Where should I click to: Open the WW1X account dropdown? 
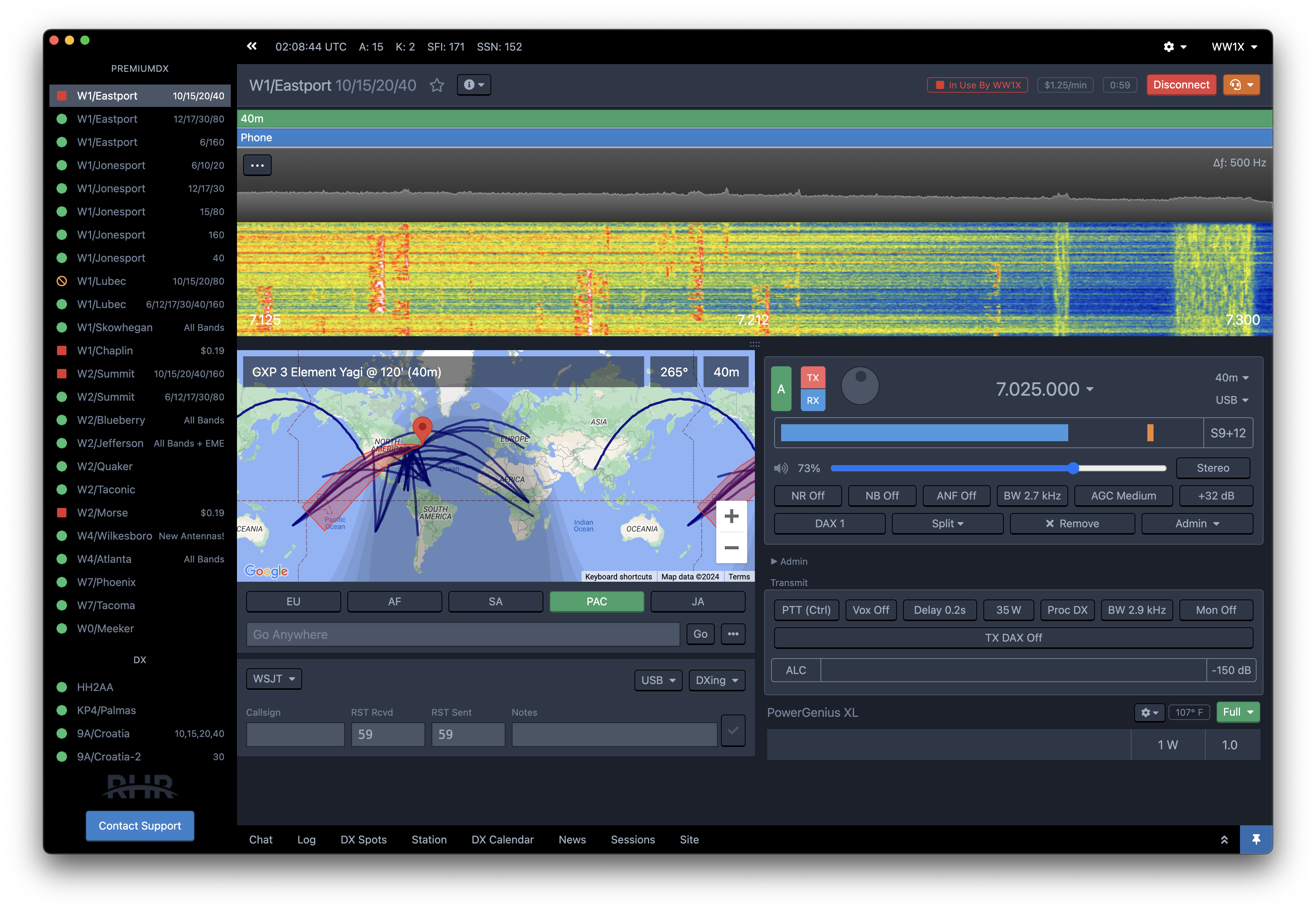1235,47
